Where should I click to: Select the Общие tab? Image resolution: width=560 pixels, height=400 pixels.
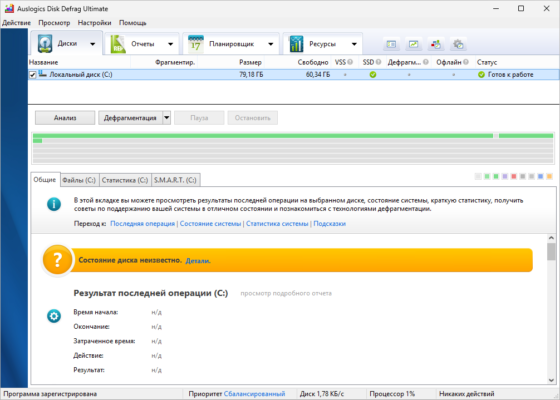pos(45,180)
